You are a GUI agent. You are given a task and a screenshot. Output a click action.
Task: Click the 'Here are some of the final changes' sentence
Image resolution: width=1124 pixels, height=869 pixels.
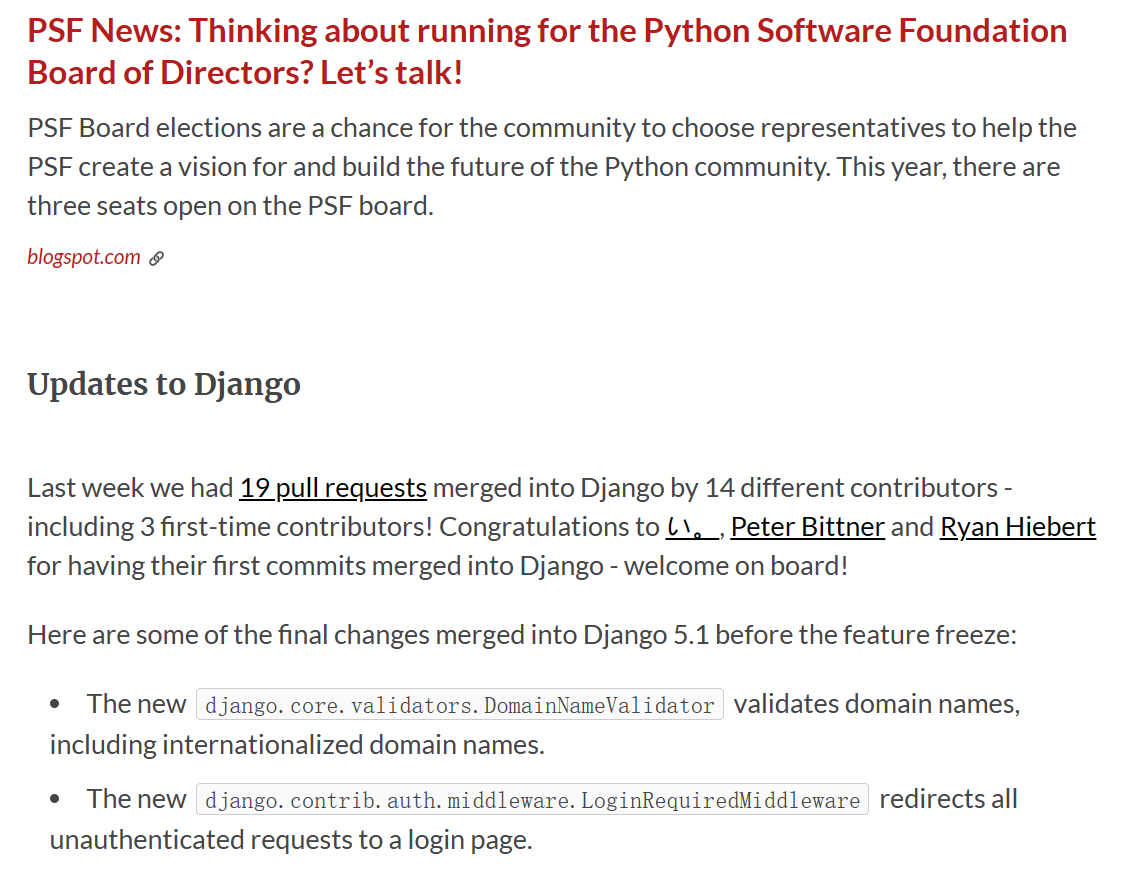521,634
